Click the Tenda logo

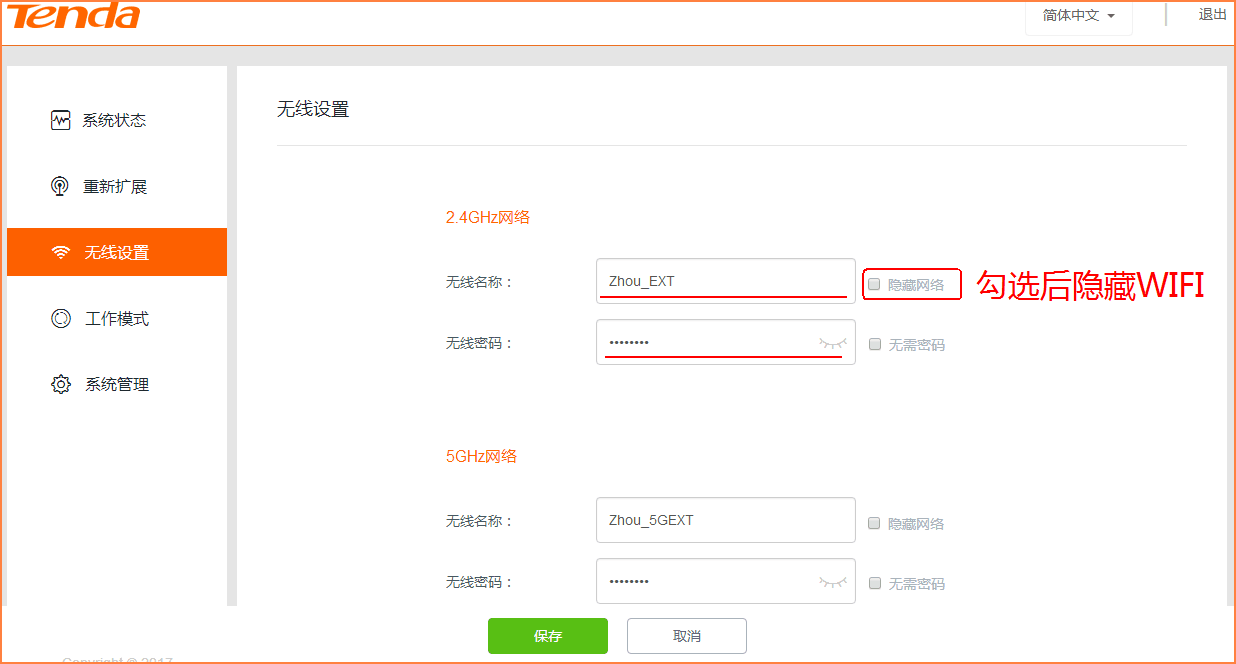74,16
